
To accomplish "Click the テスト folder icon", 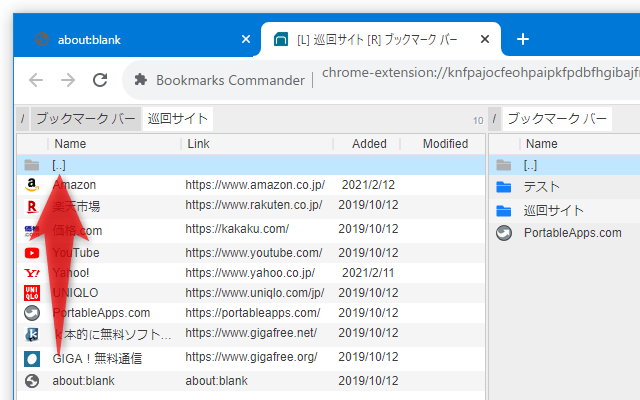I will [x=504, y=187].
